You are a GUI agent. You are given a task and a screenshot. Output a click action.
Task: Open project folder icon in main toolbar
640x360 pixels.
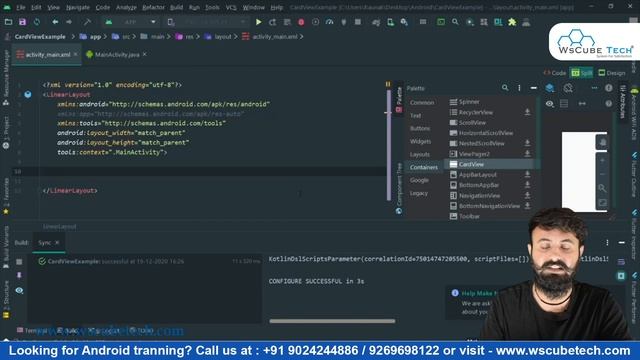(x=8, y=22)
